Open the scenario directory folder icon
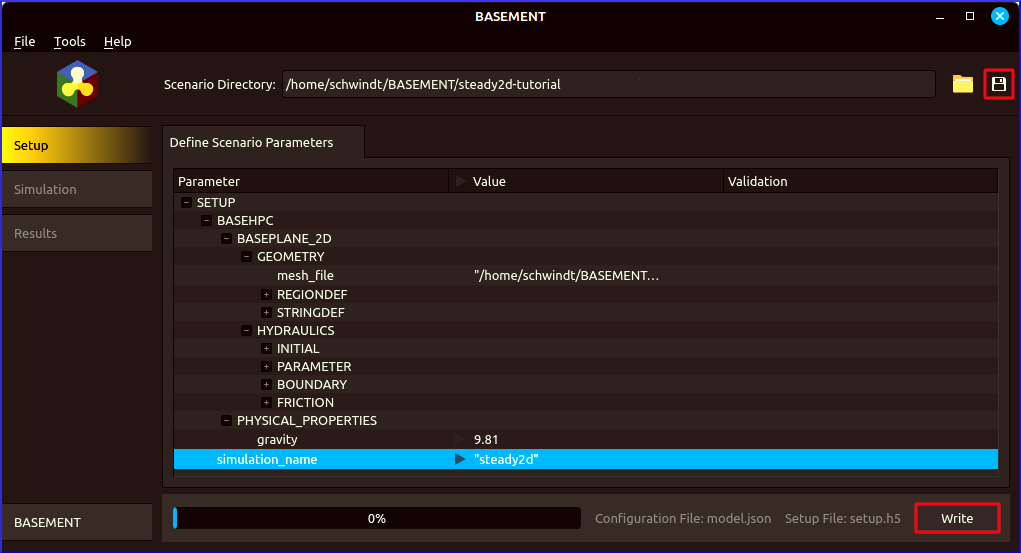The width and height of the screenshot is (1021, 553). pyautogui.click(x=962, y=85)
